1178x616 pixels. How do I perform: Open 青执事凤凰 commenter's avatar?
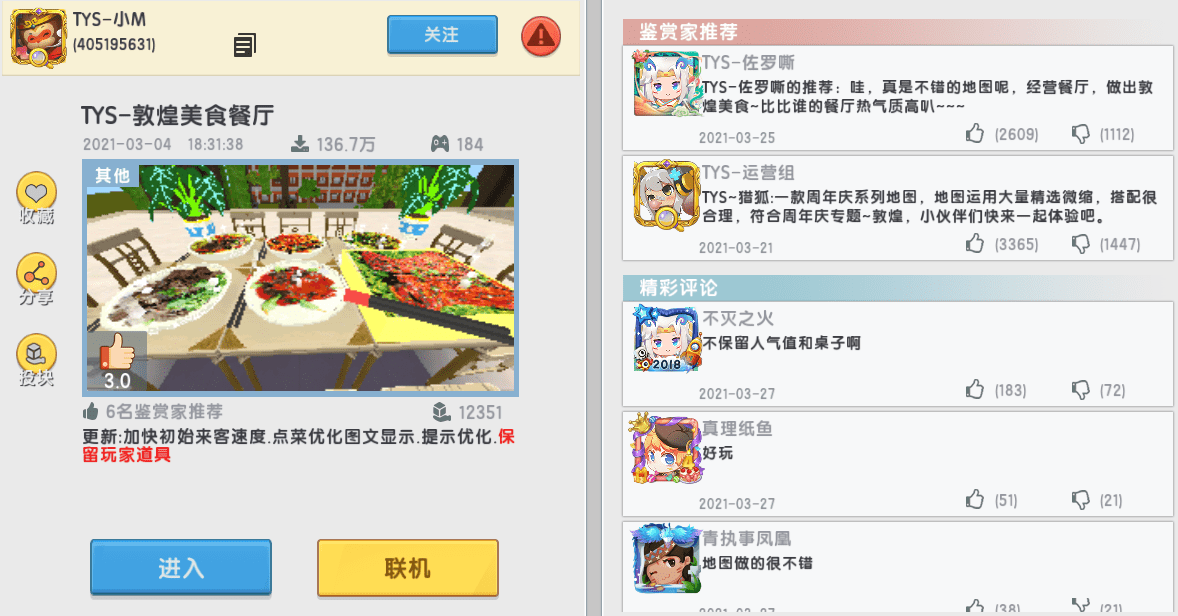pos(666,559)
